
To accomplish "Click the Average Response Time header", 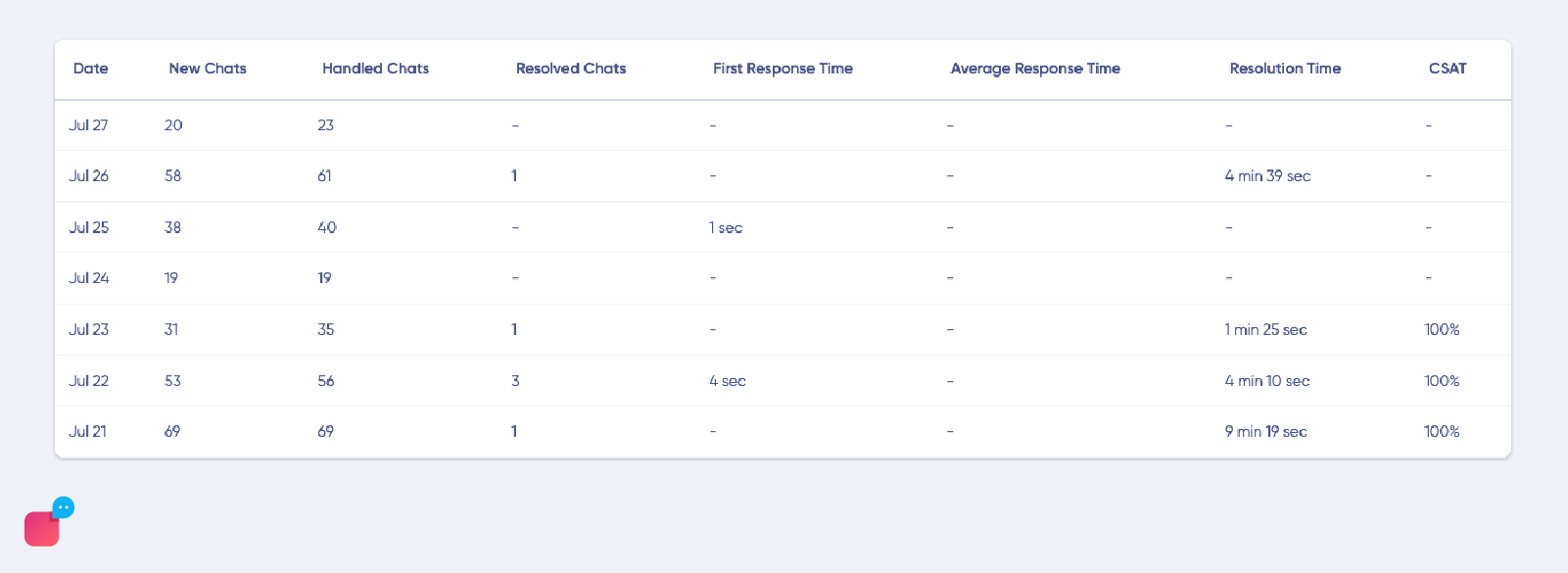I will coord(1035,69).
